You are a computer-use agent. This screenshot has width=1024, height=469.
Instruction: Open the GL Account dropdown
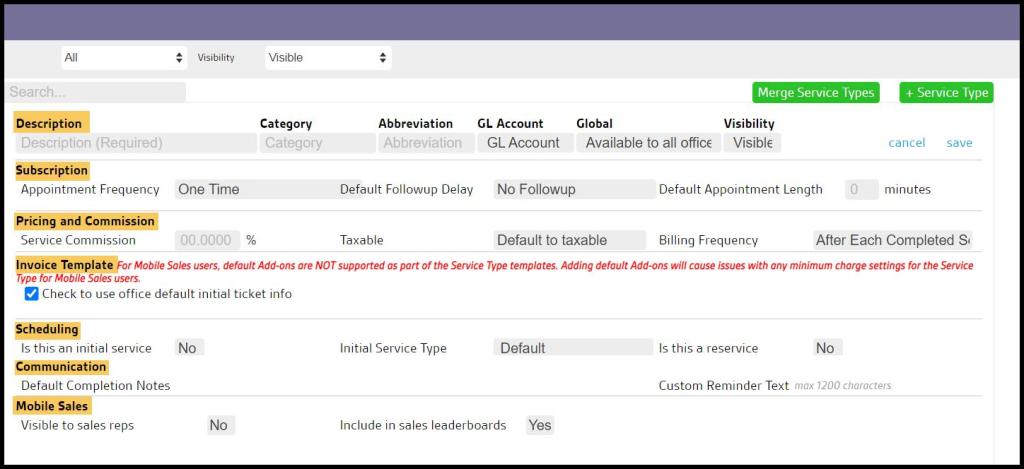(524, 143)
